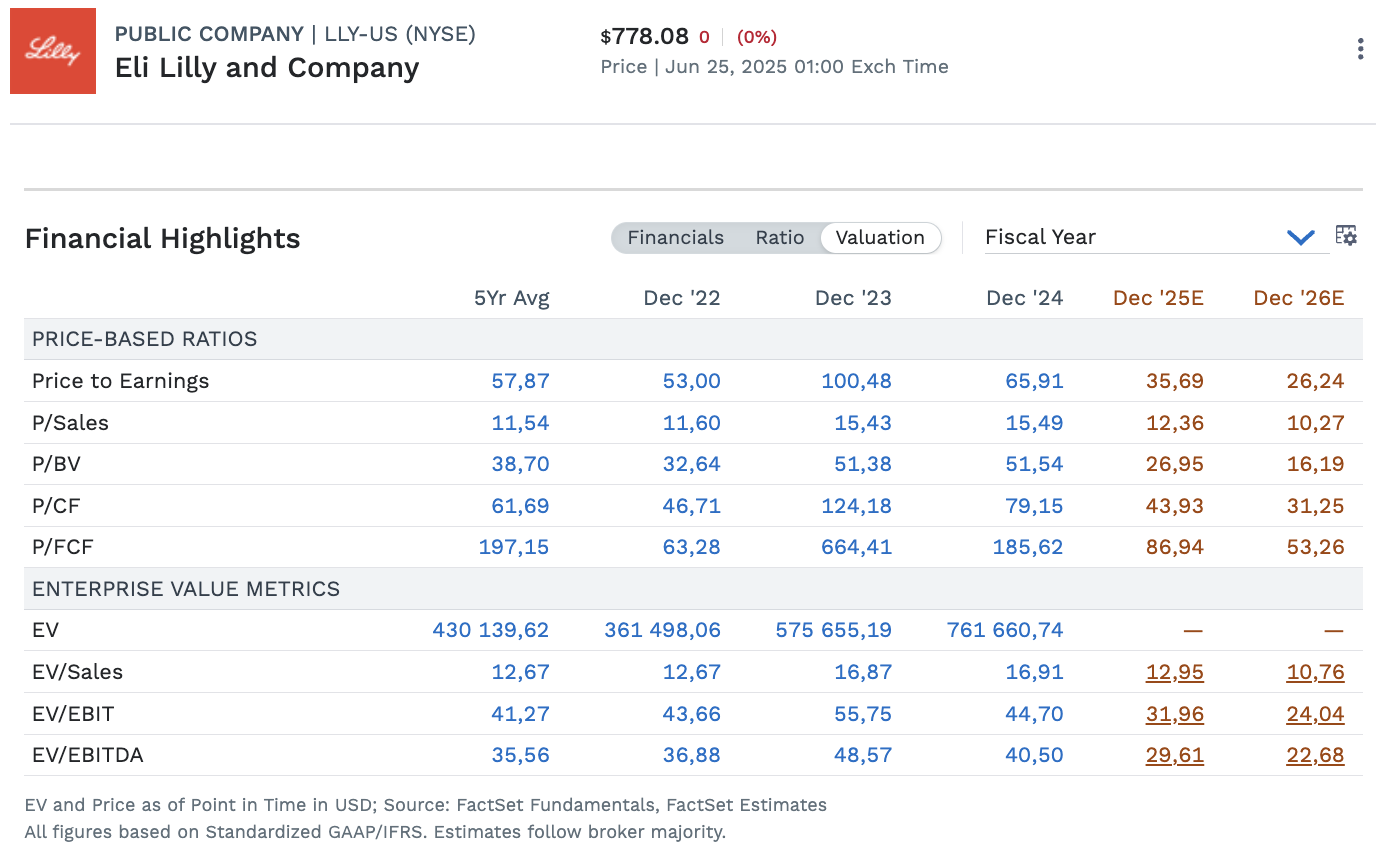Click Dec '24 EV value 761 660,74

[1005, 630]
